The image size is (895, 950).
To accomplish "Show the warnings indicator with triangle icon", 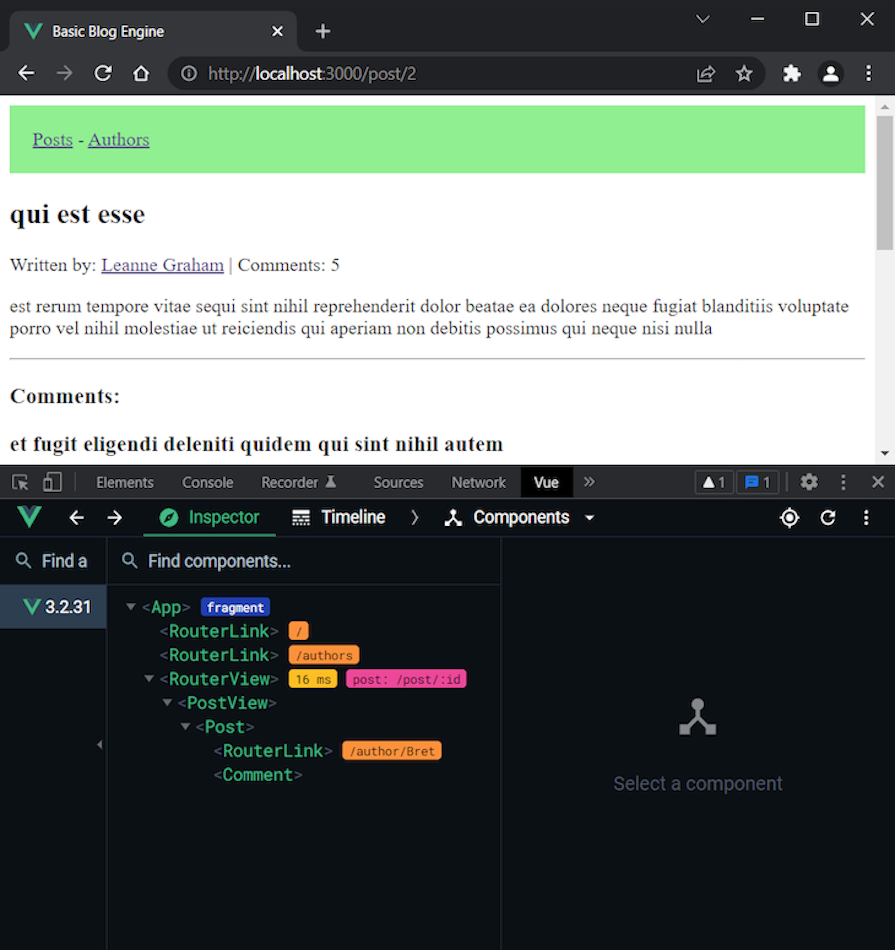I will click(713, 482).
